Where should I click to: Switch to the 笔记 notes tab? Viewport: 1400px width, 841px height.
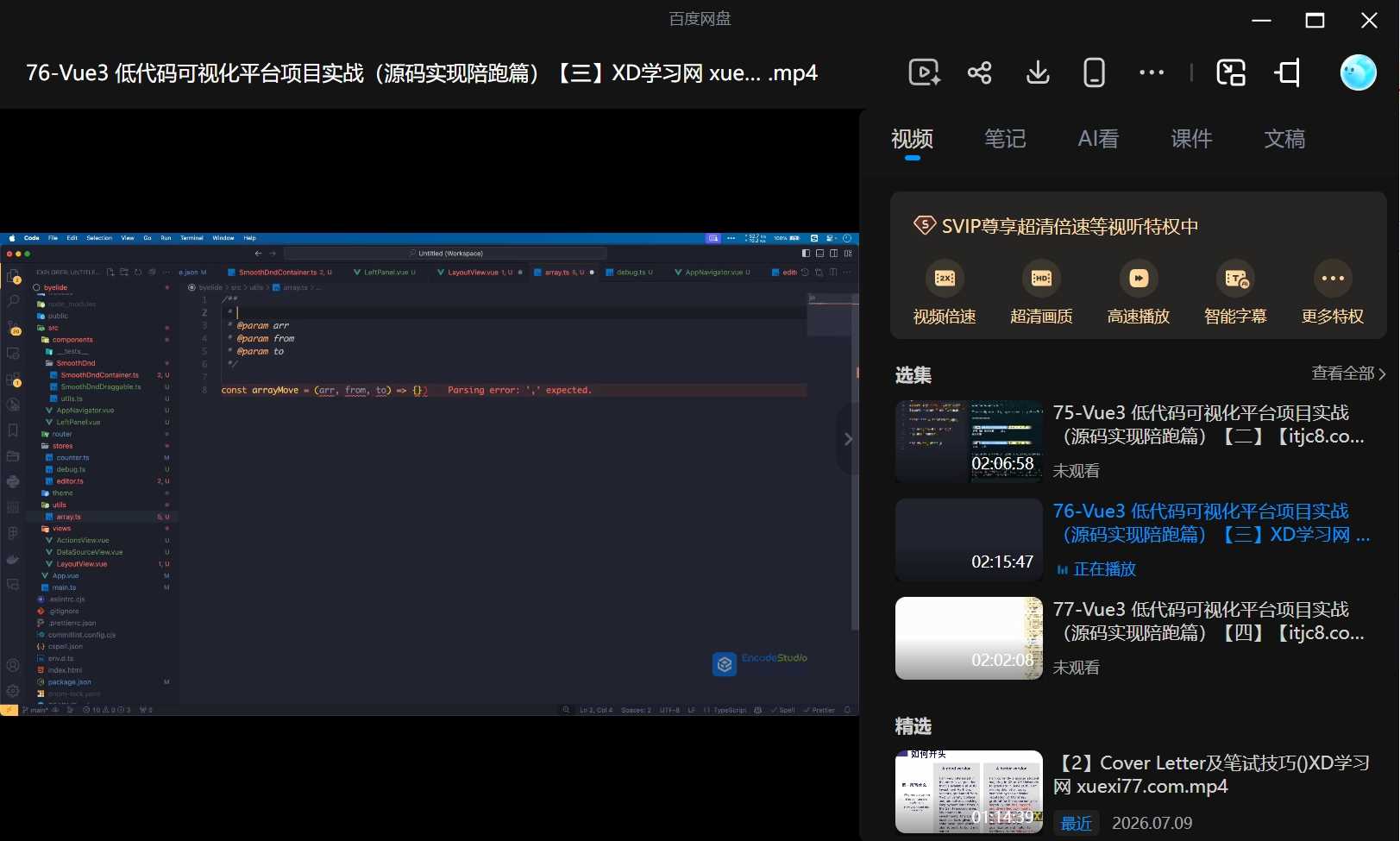coord(1005,139)
